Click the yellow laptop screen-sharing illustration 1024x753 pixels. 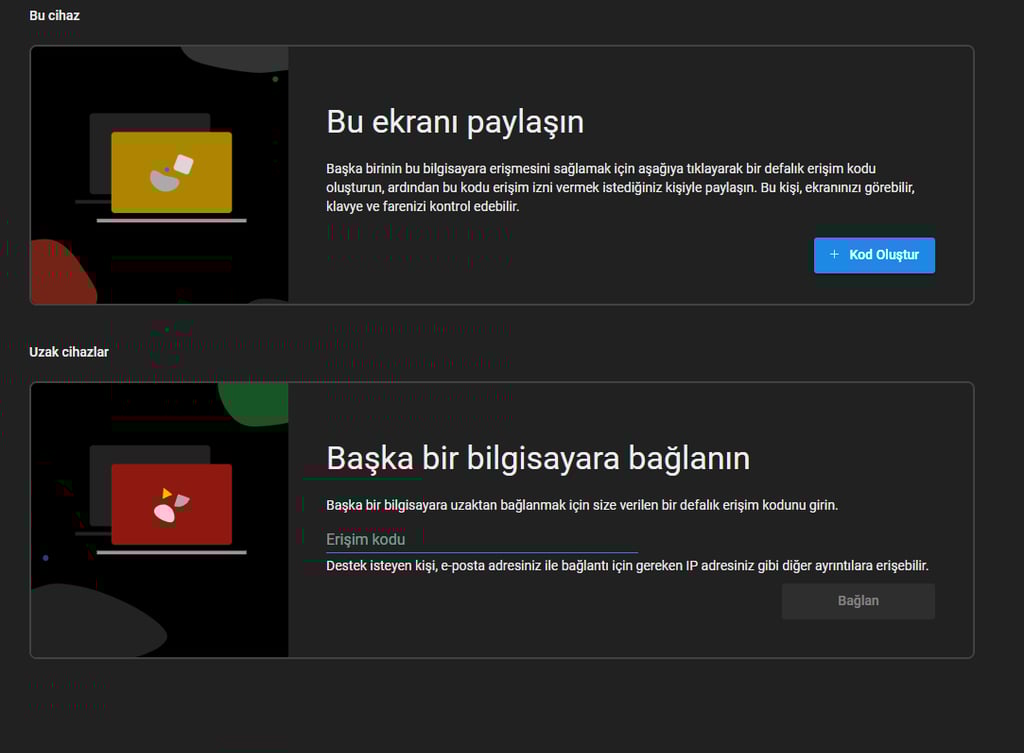point(159,174)
